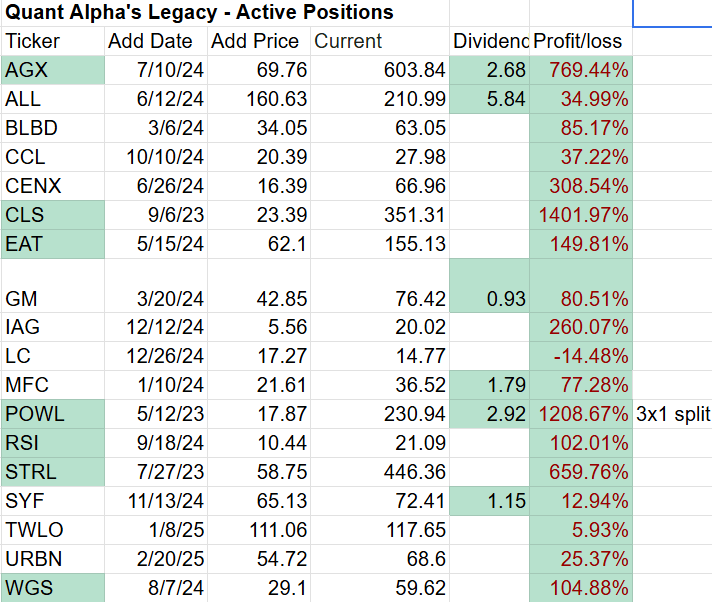Click the 3x1 split note cell
This screenshot has height=602, width=712.
[x=673, y=414]
